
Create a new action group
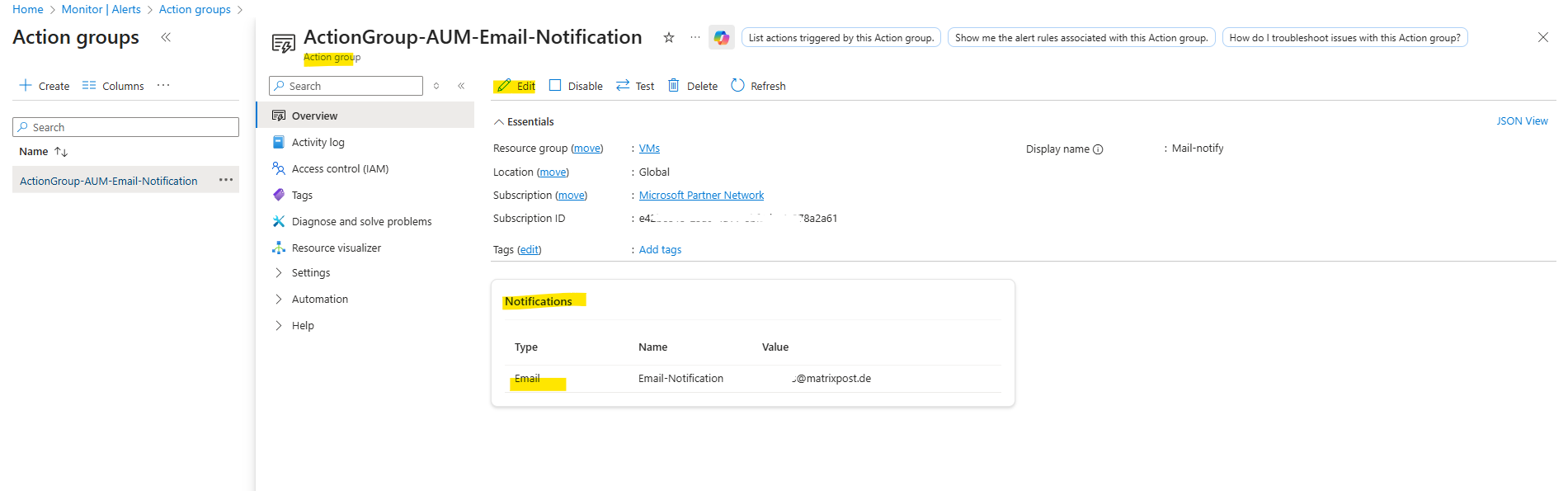tap(45, 86)
